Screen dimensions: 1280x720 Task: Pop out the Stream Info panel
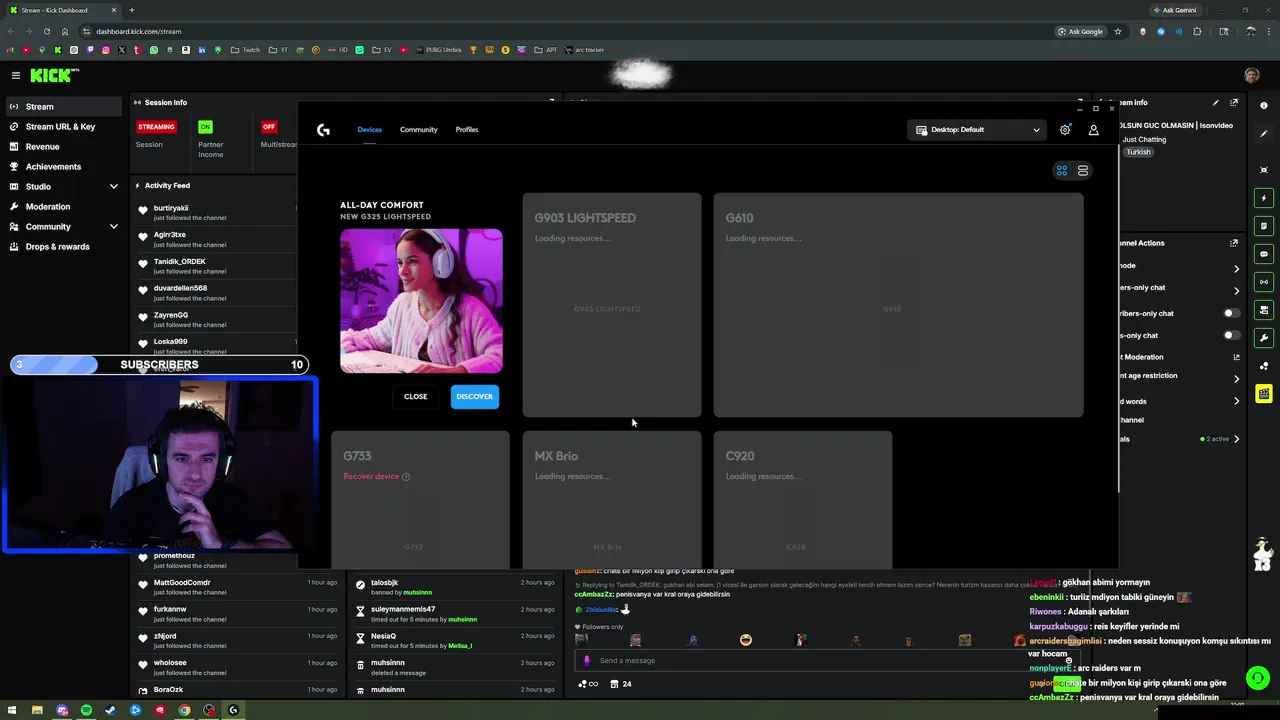[x=1234, y=102]
